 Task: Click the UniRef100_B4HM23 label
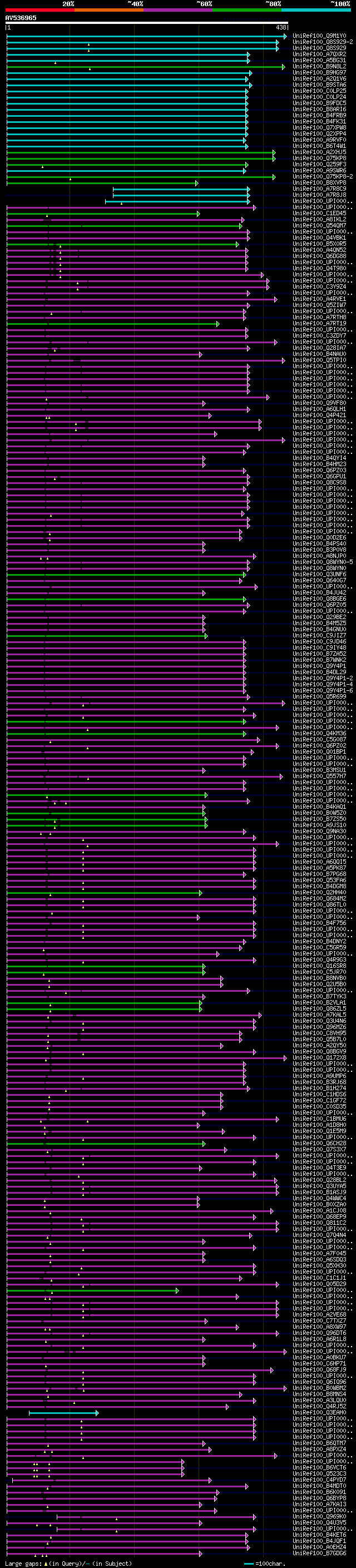coord(319,464)
